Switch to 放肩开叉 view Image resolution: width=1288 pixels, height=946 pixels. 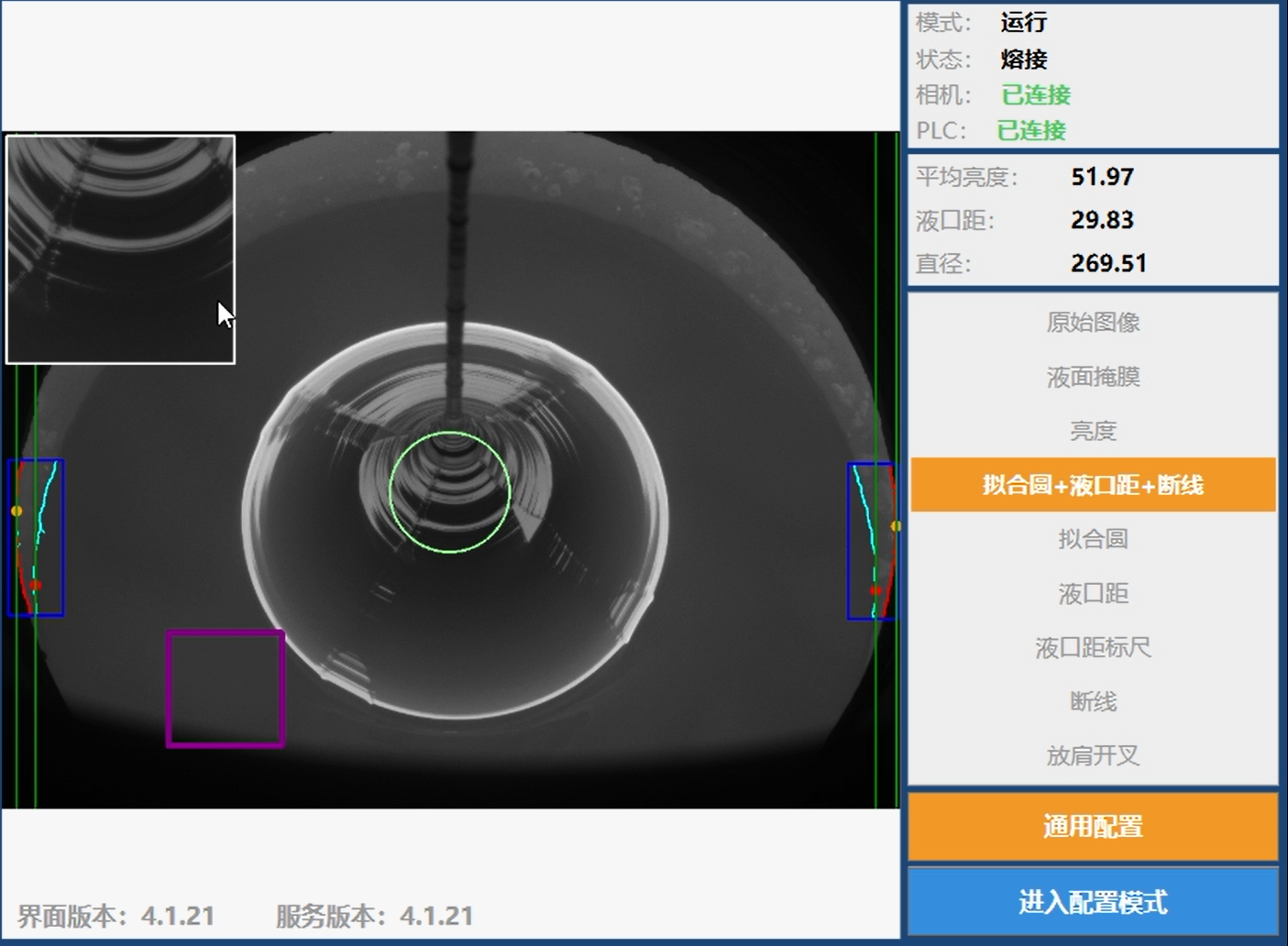[1093, 756]
